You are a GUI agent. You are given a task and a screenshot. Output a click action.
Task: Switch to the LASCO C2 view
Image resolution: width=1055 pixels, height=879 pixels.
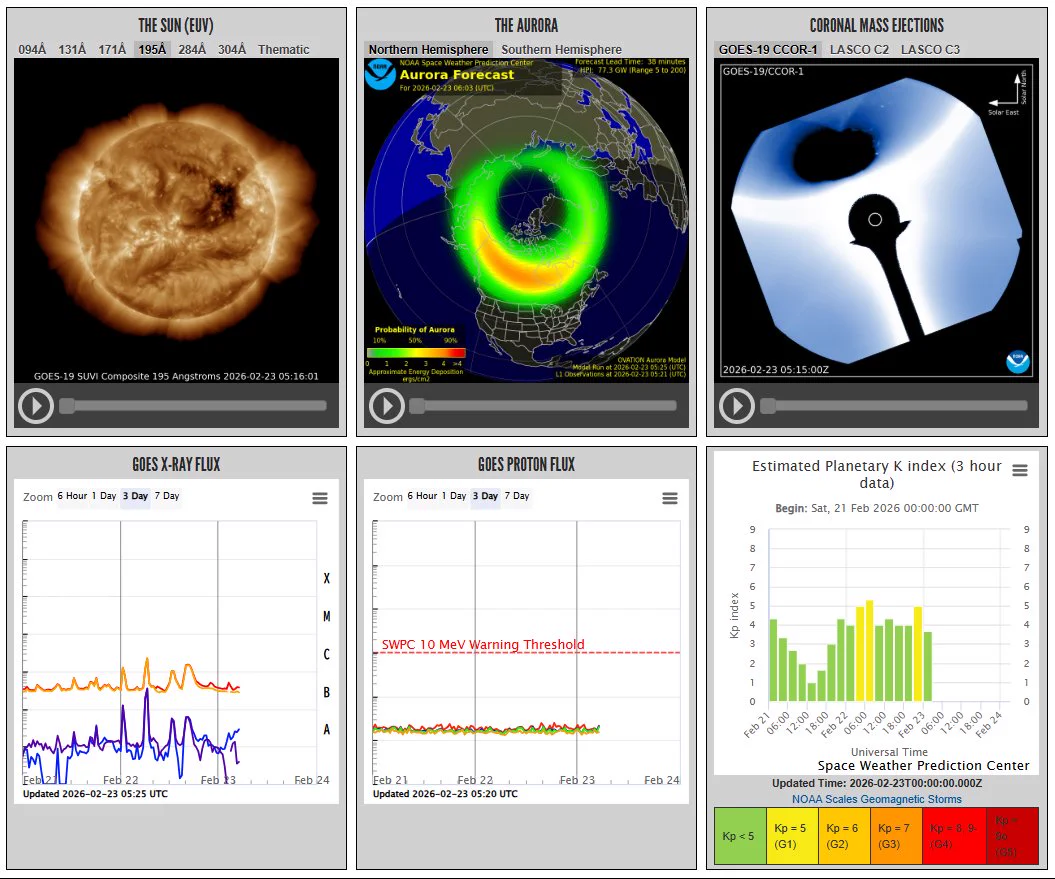coord(859,49)
